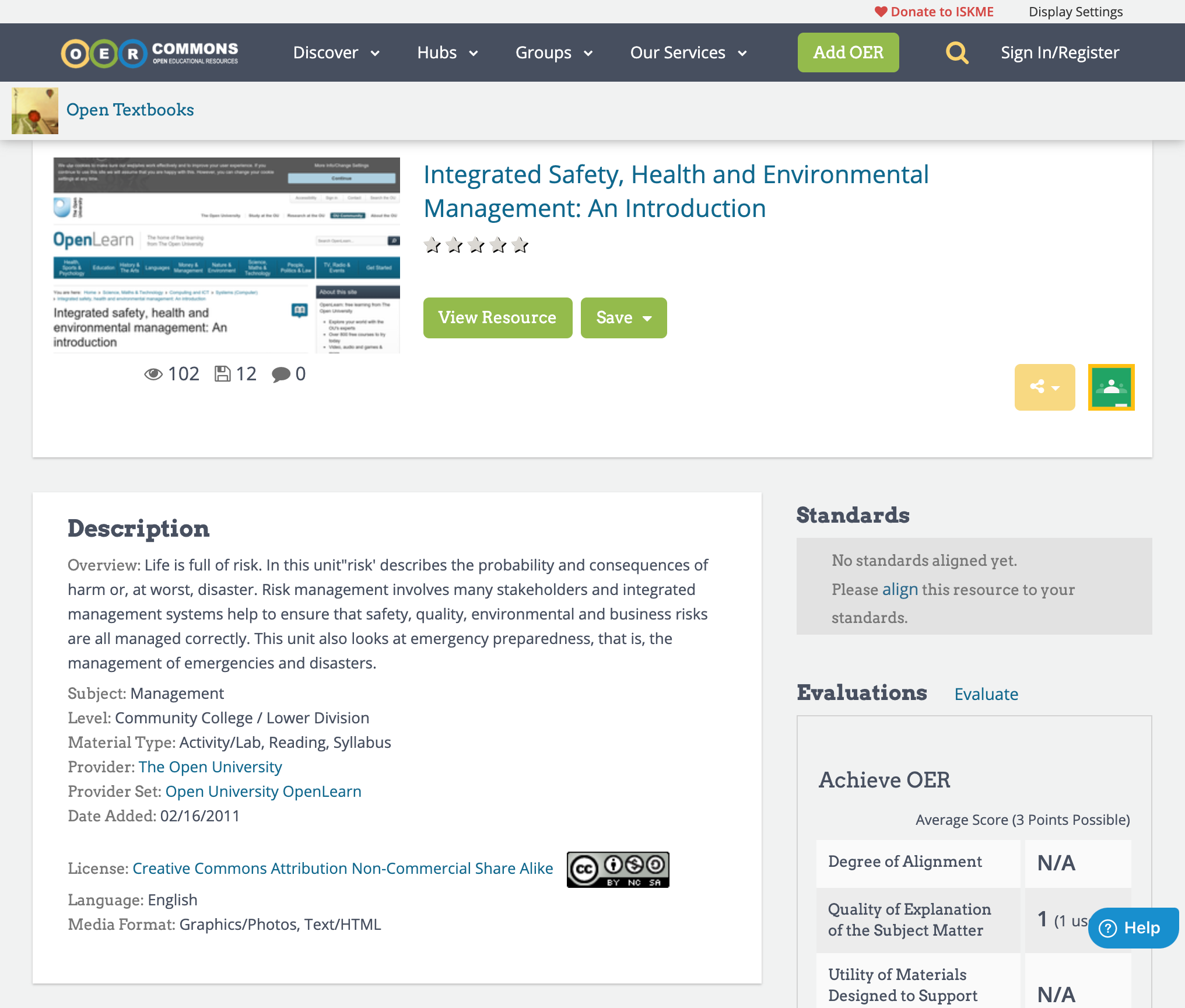The image size is (1185, 1008).
Task: Expand the Discover menu
Action: (336, 53)
